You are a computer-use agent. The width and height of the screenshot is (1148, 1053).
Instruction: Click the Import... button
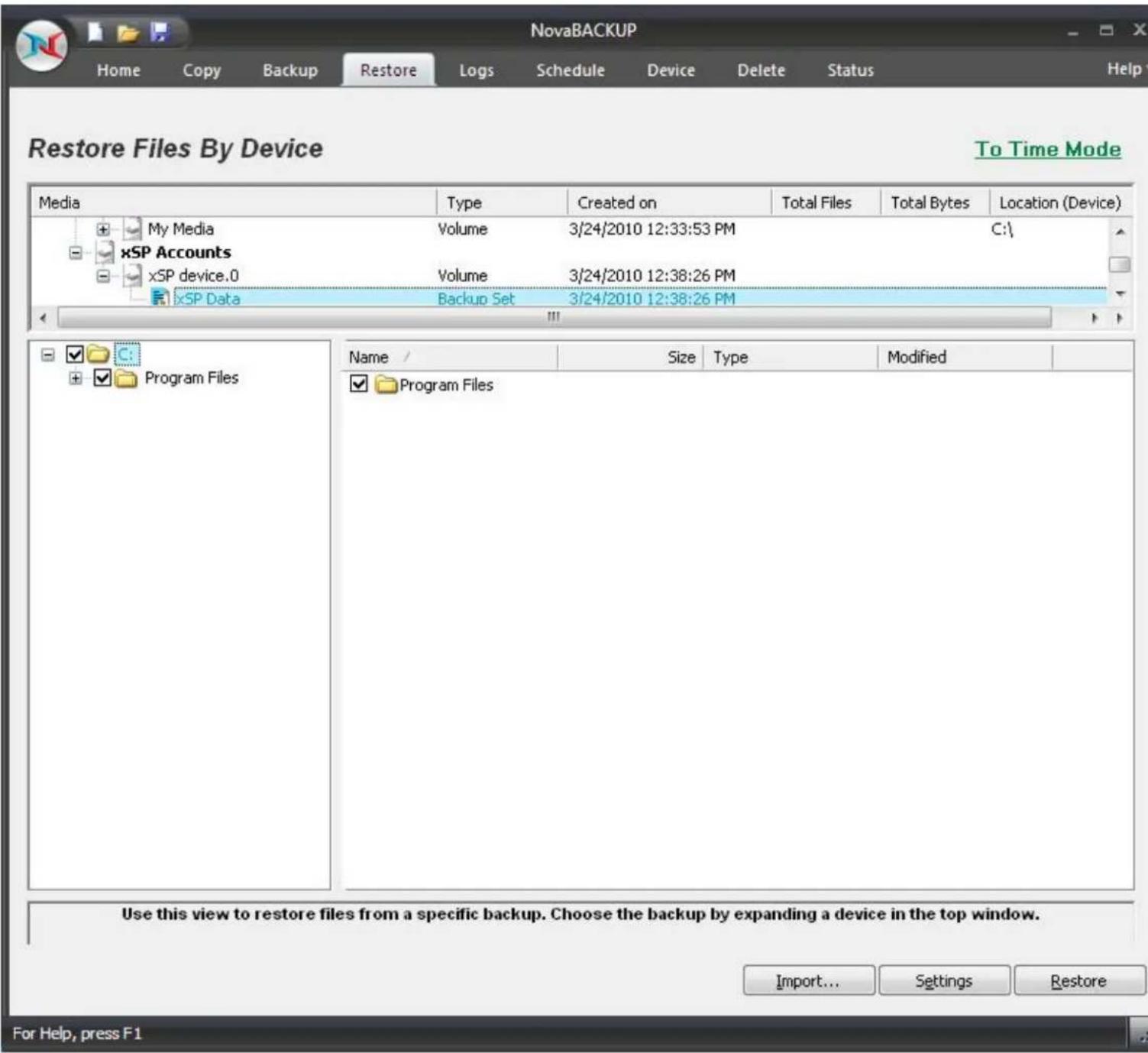pyautogui.click(x=808, y=980)
